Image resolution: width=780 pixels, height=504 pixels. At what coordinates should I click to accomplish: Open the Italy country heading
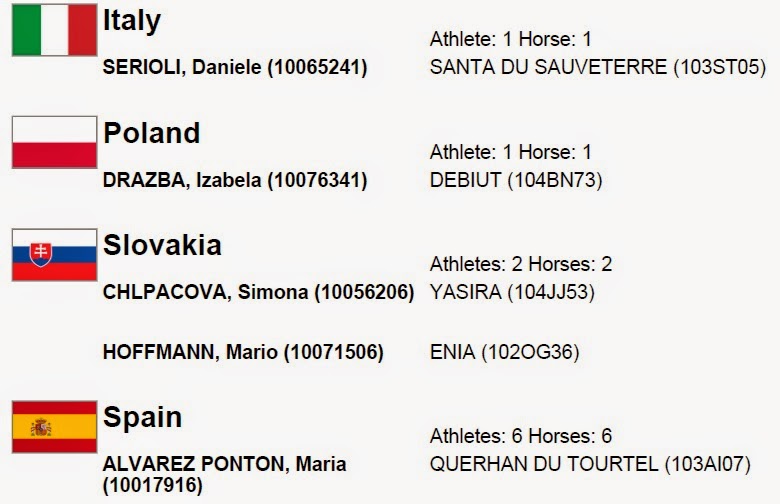pyautogui.click(x=132, y=21)
